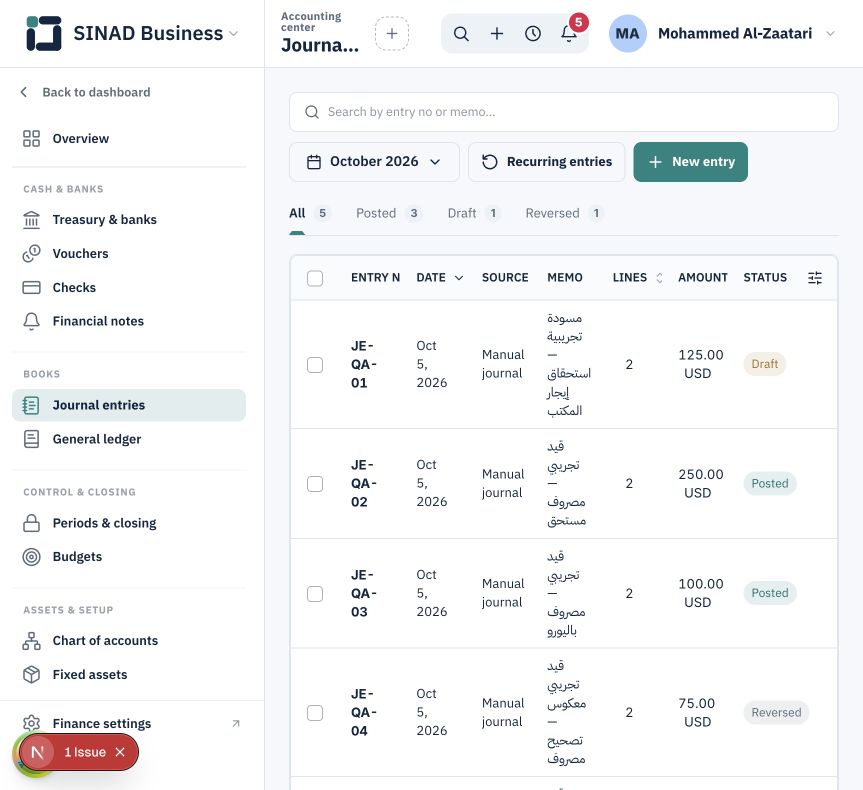Open table column settings icon

[x=815, y=277]
